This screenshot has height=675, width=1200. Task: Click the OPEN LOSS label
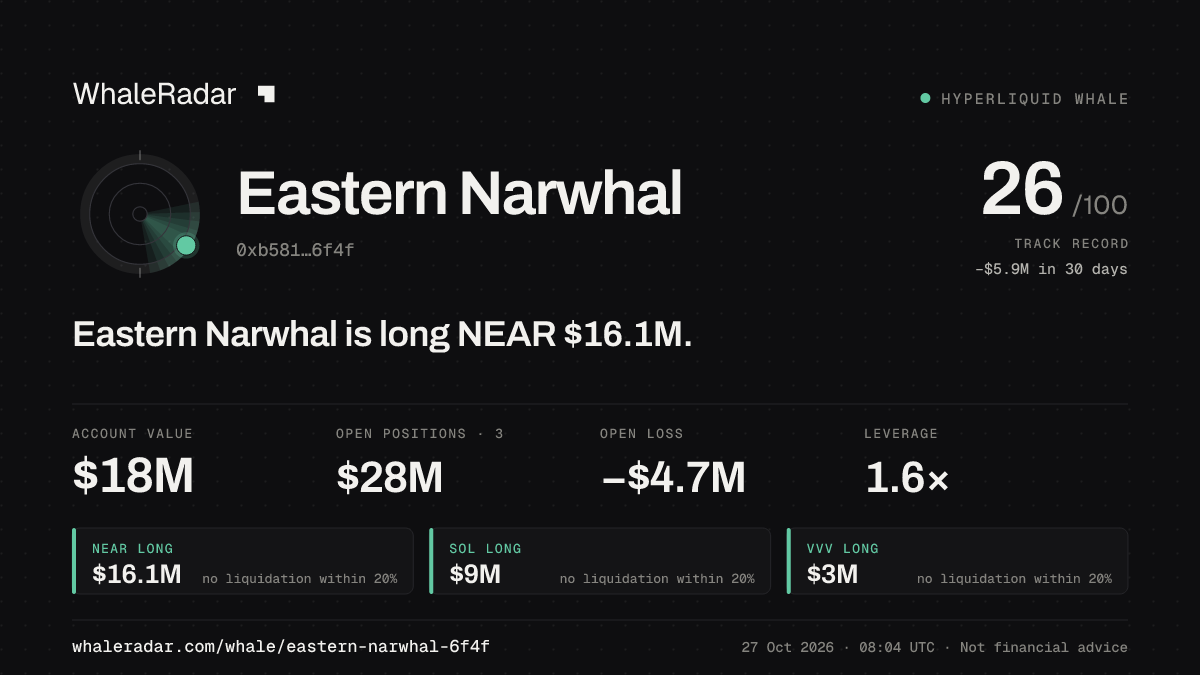click(x=642, y=434)
